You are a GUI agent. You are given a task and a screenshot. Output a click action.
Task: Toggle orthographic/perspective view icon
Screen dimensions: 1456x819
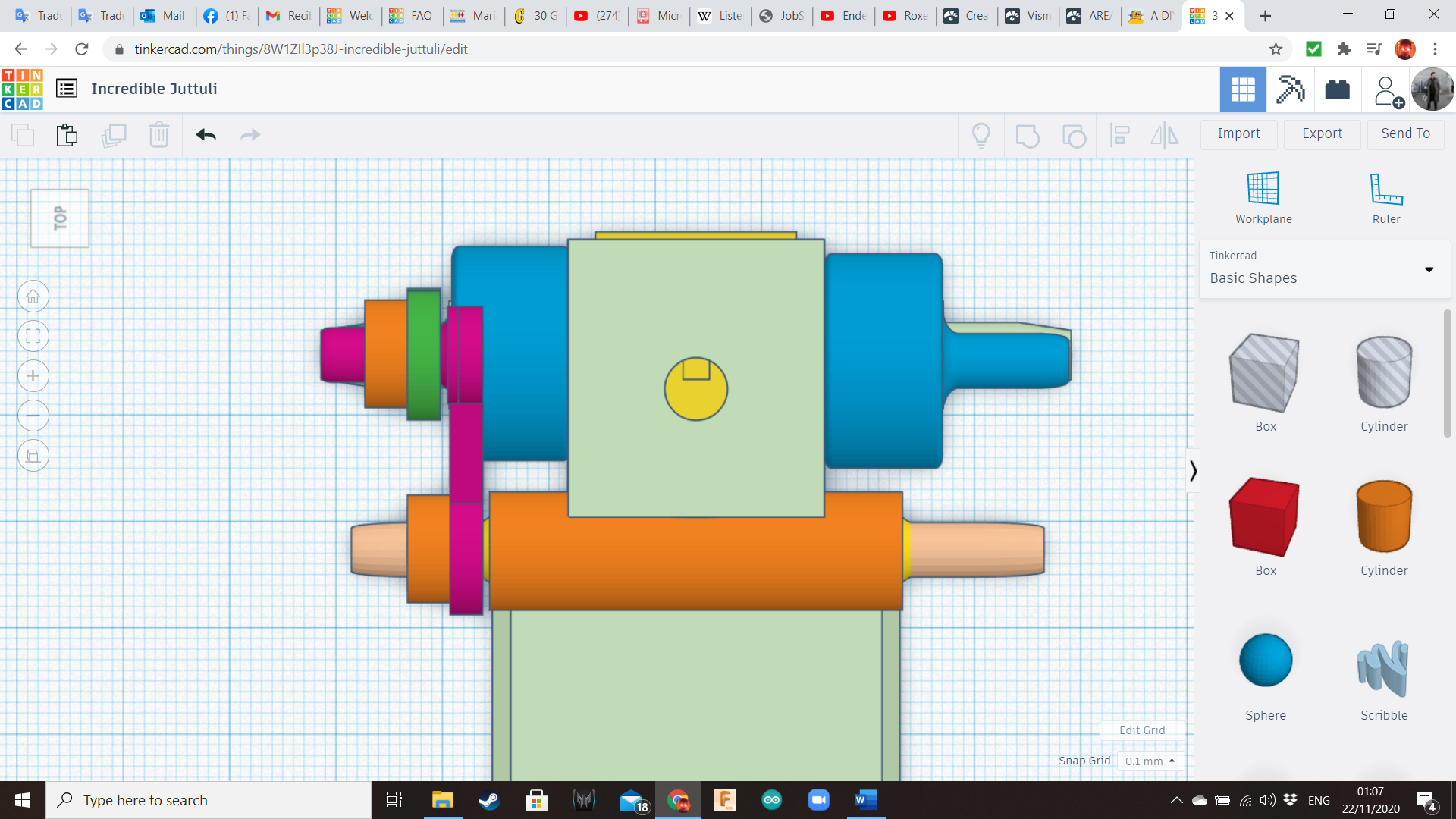[x=33, y=456]
